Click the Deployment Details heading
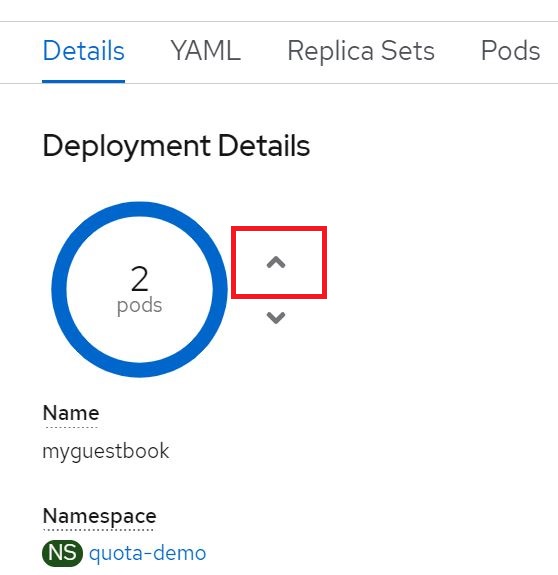This screenshot has height=575, width=558. tap(176, 146)
